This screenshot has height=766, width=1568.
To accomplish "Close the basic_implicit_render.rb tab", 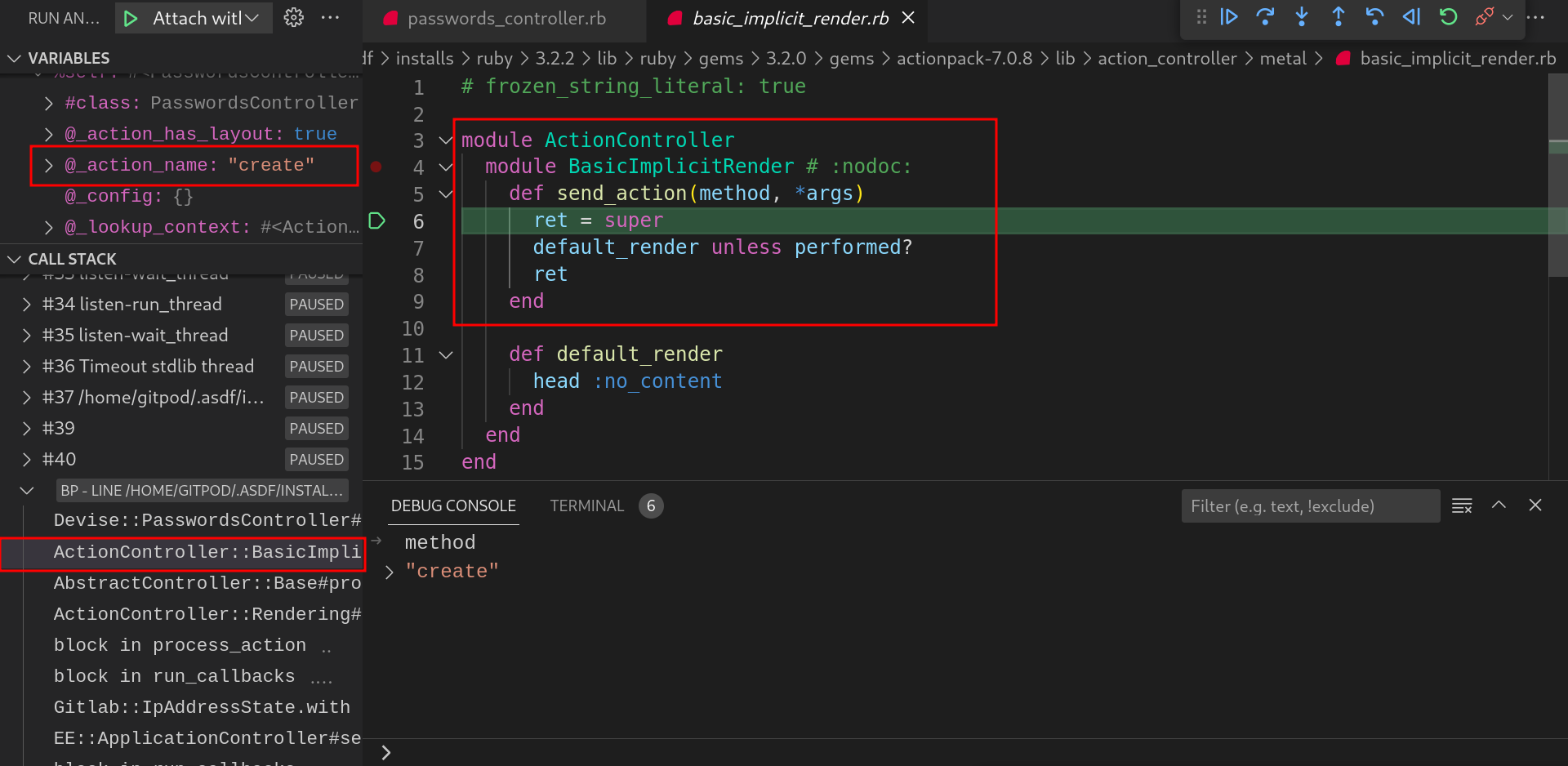I will (x=908, y=18).
